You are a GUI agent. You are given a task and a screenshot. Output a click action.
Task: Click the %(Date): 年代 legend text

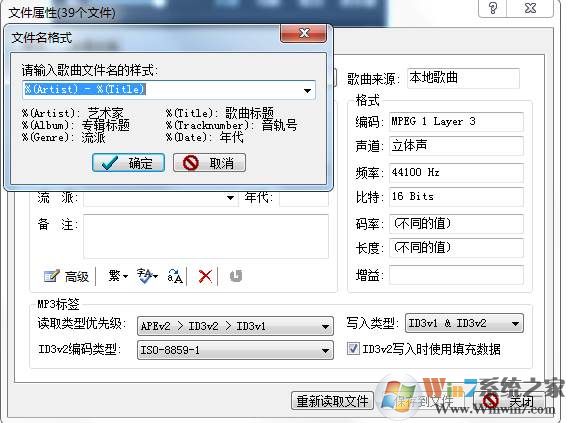point(204,137)
